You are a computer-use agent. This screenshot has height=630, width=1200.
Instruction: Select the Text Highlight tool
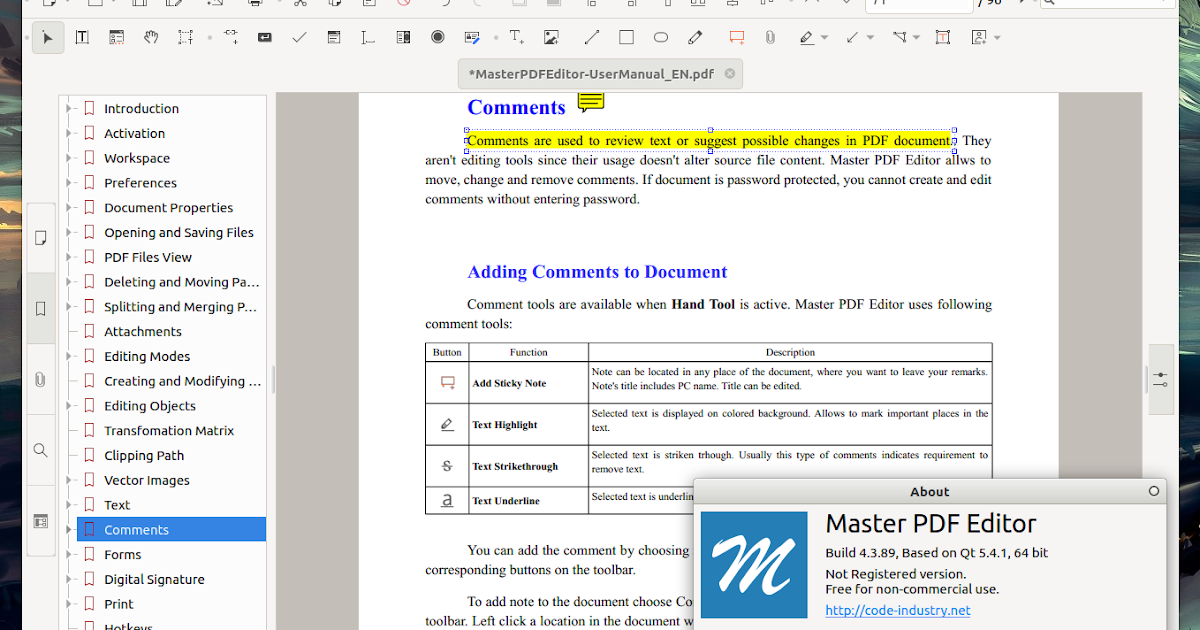point(807,38)
